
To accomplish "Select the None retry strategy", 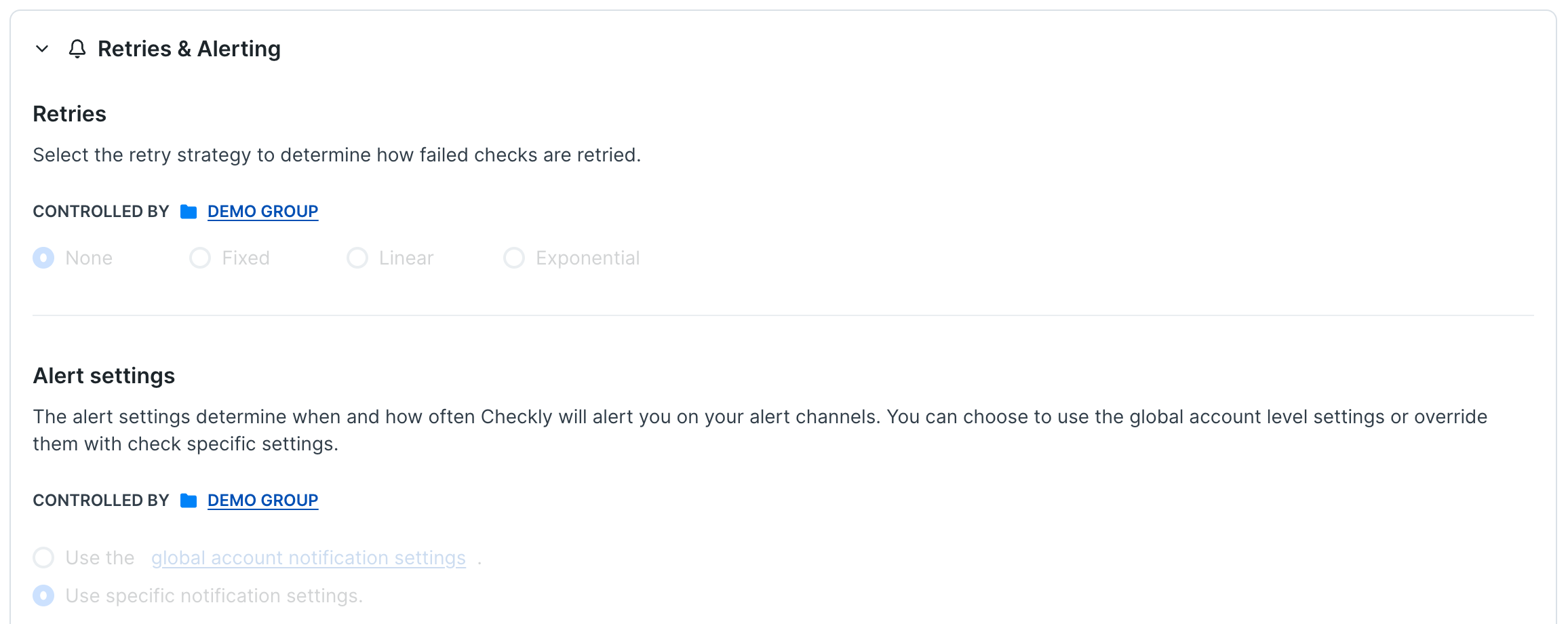I will point(43,258).
